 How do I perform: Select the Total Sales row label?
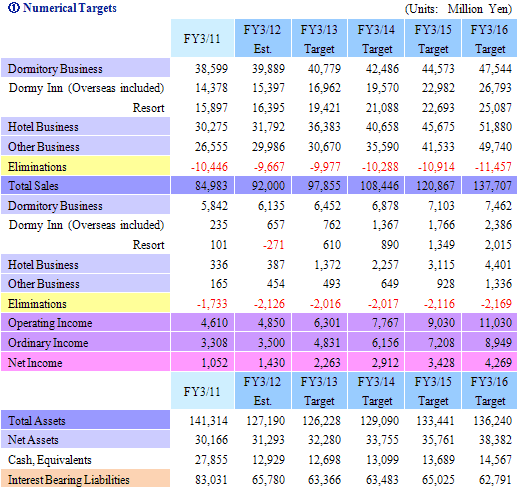[85, 185]
